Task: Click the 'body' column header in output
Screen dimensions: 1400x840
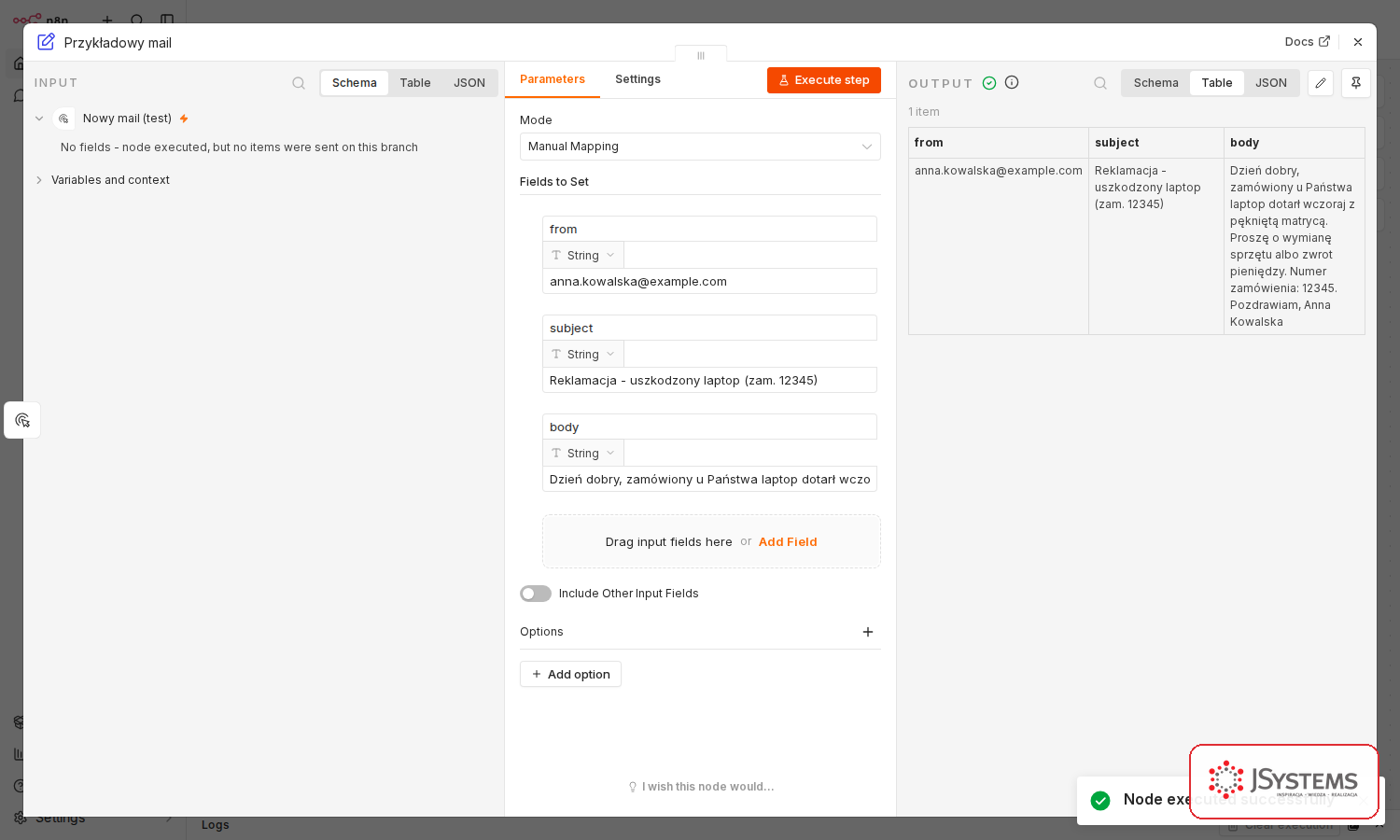Action: (1295, 143)
